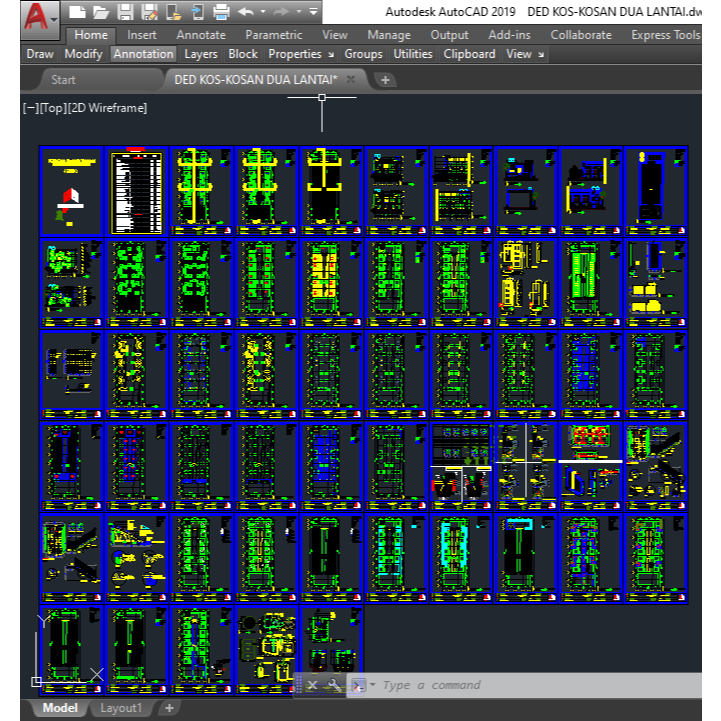Open the Groups panel button

pyautogui.click(x=363, y=54)
